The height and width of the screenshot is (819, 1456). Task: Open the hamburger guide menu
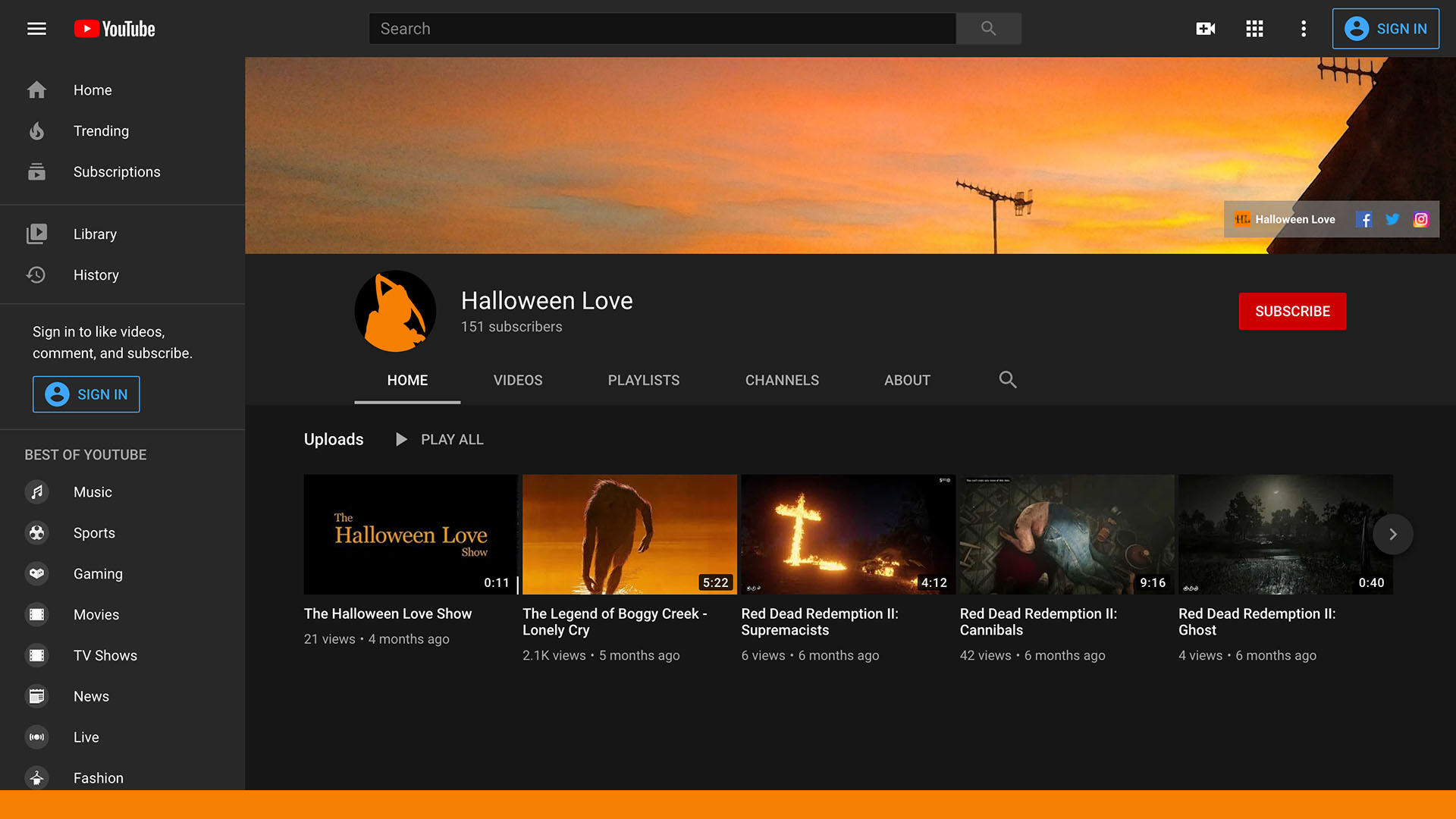click(36, 29)
